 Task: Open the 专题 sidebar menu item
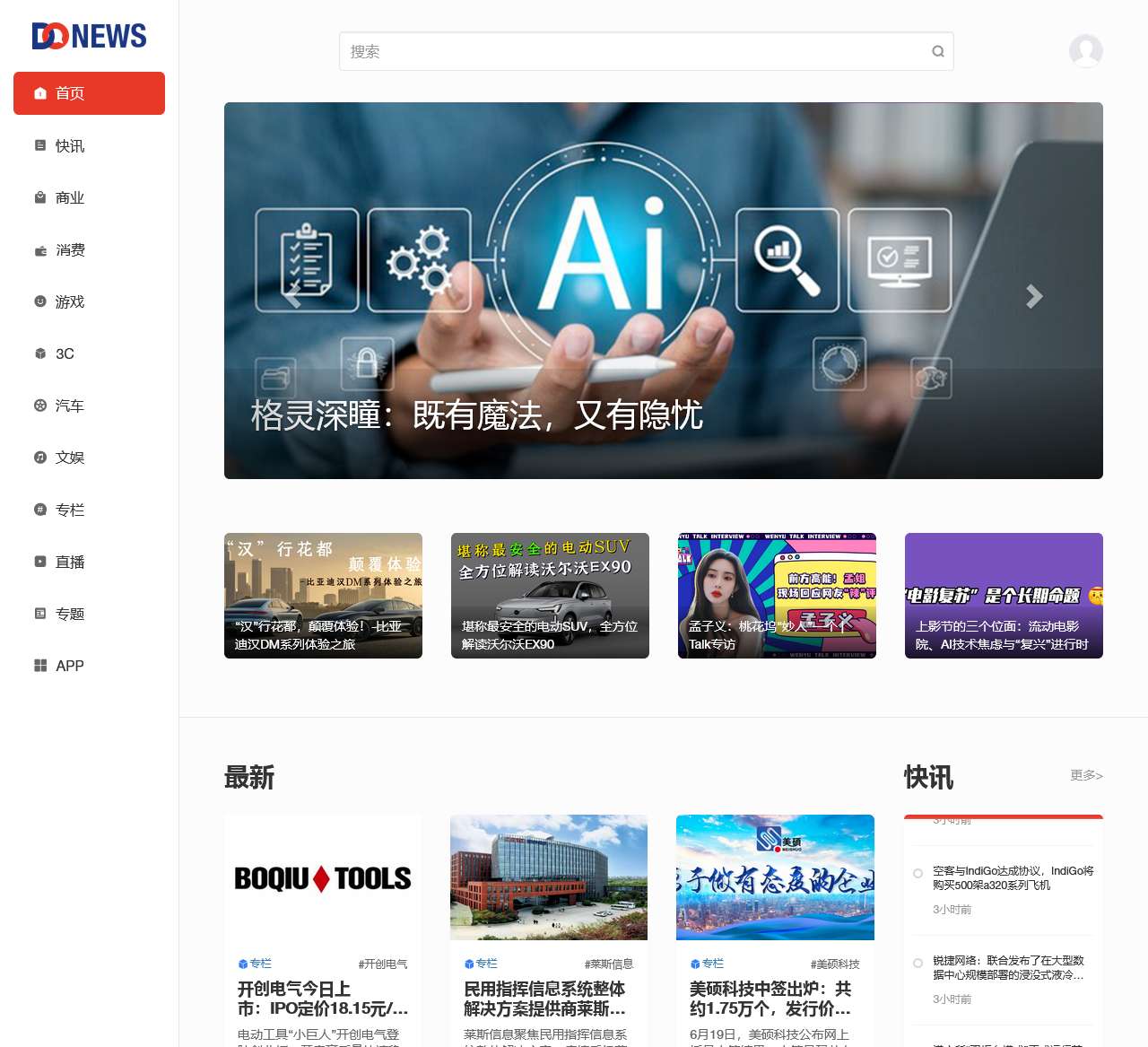(x=70, y=614)
